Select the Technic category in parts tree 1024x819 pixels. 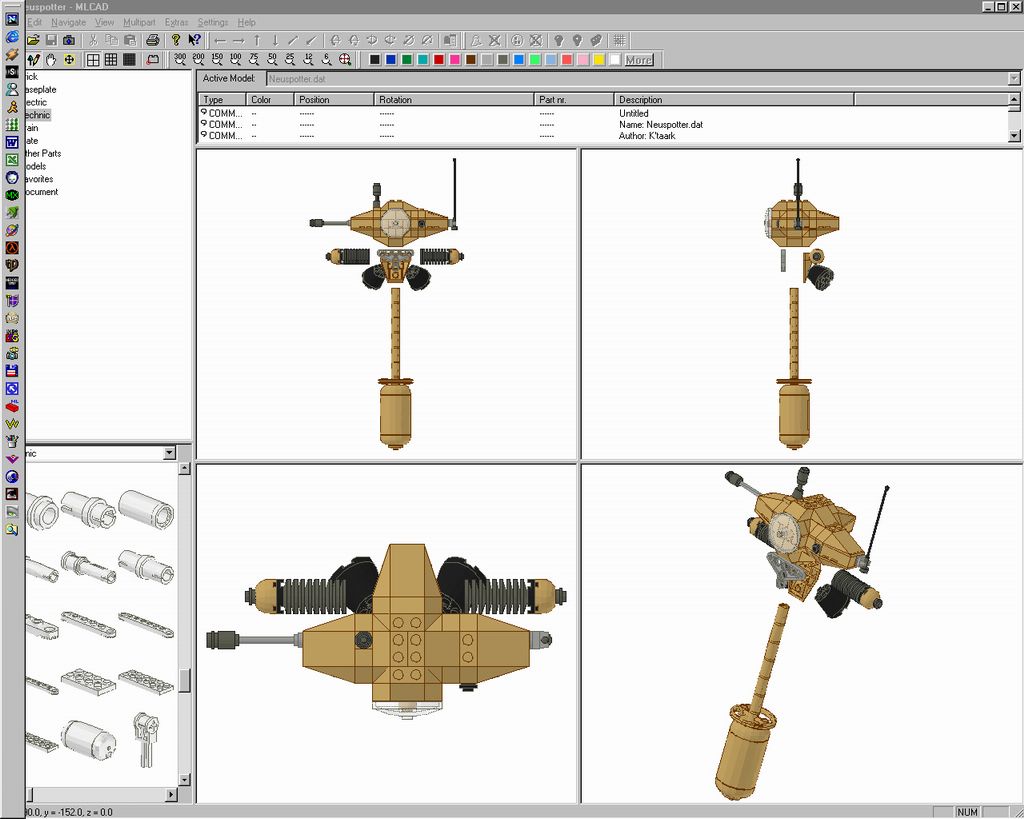tap(37, 115)
